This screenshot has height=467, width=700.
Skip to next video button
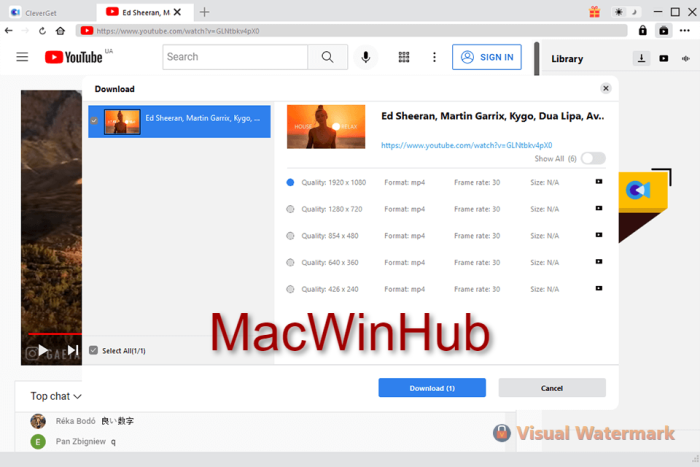(x=73, y=350)
